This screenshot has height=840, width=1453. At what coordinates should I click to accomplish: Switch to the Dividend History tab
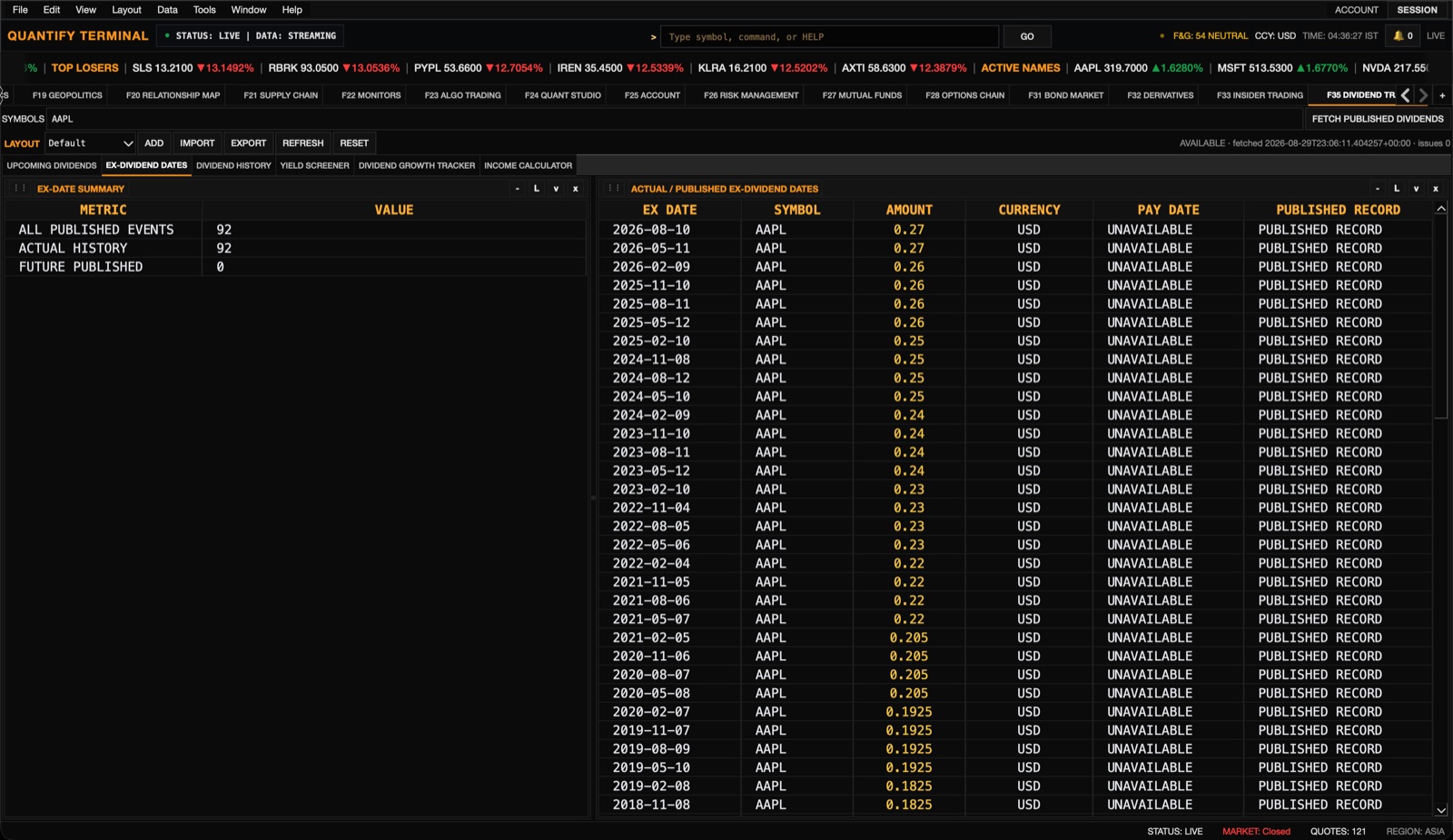(233, 166)
